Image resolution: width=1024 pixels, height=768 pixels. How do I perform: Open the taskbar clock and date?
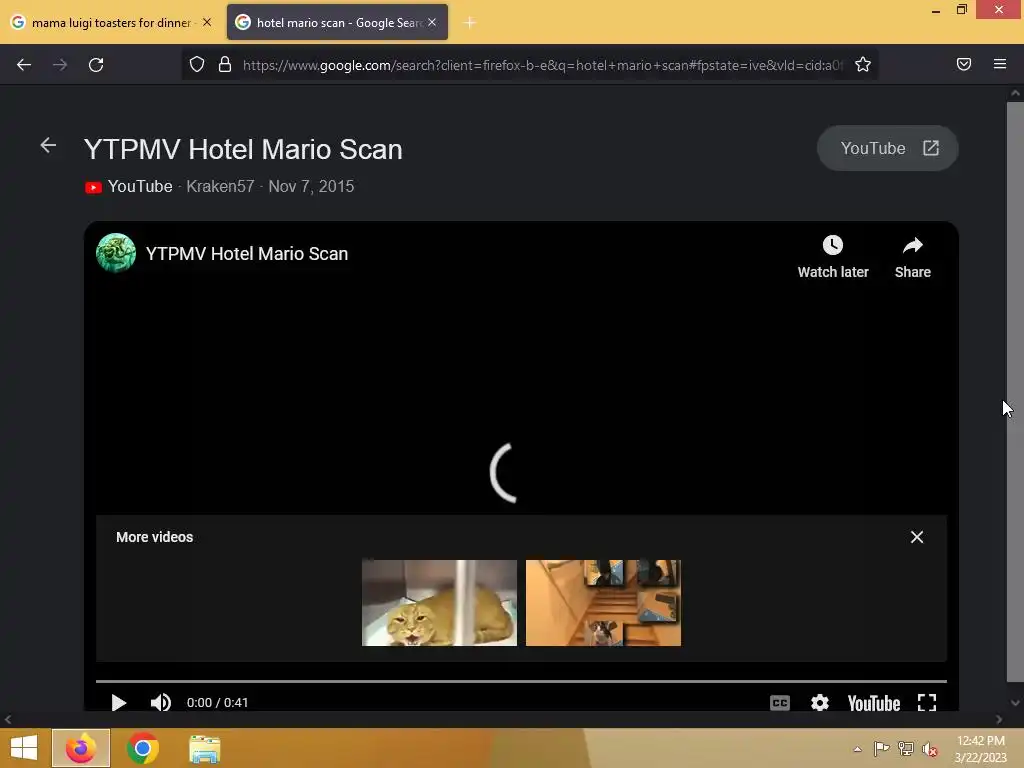980,749
